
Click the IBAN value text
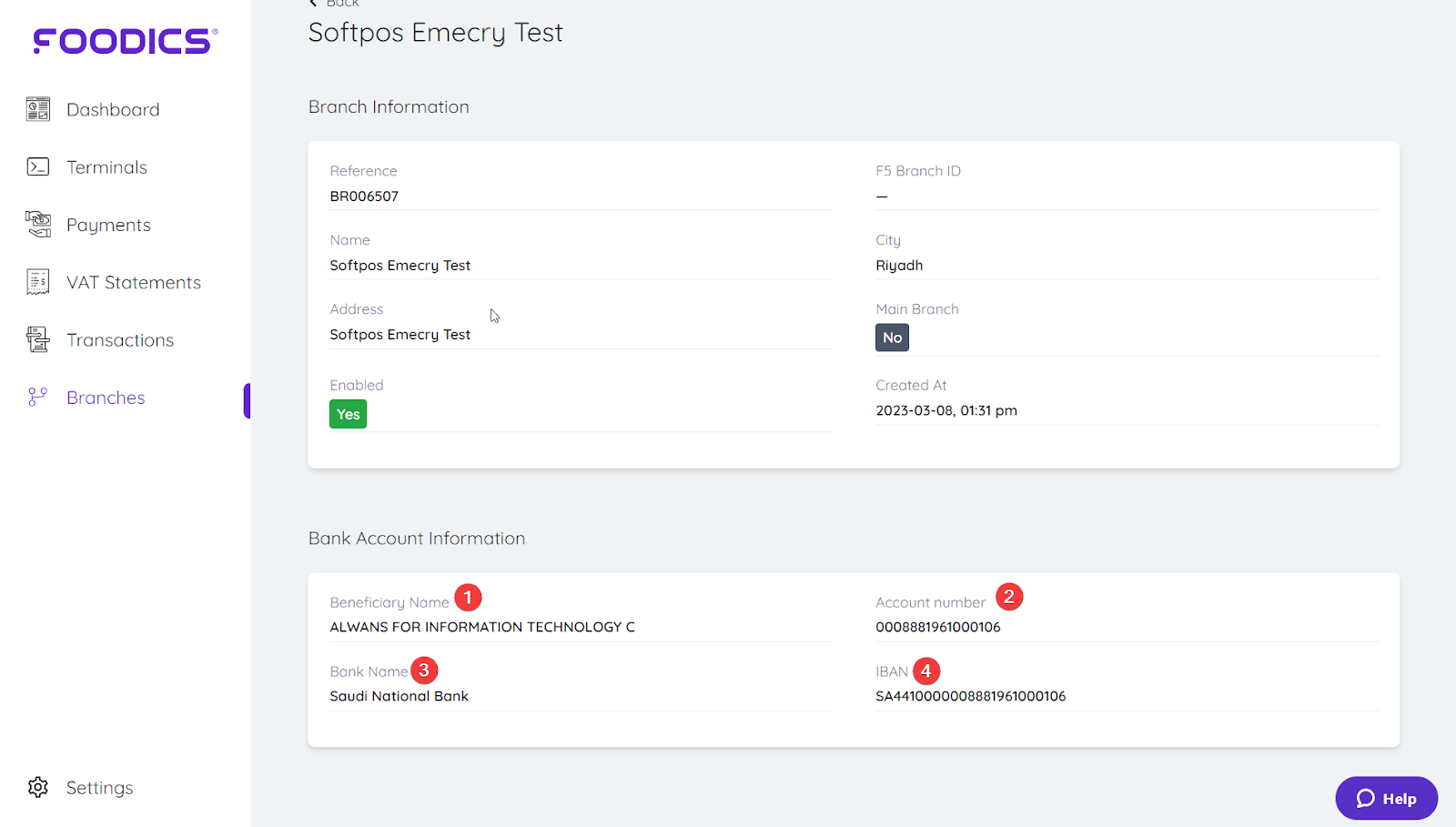(x=970, y=696)
